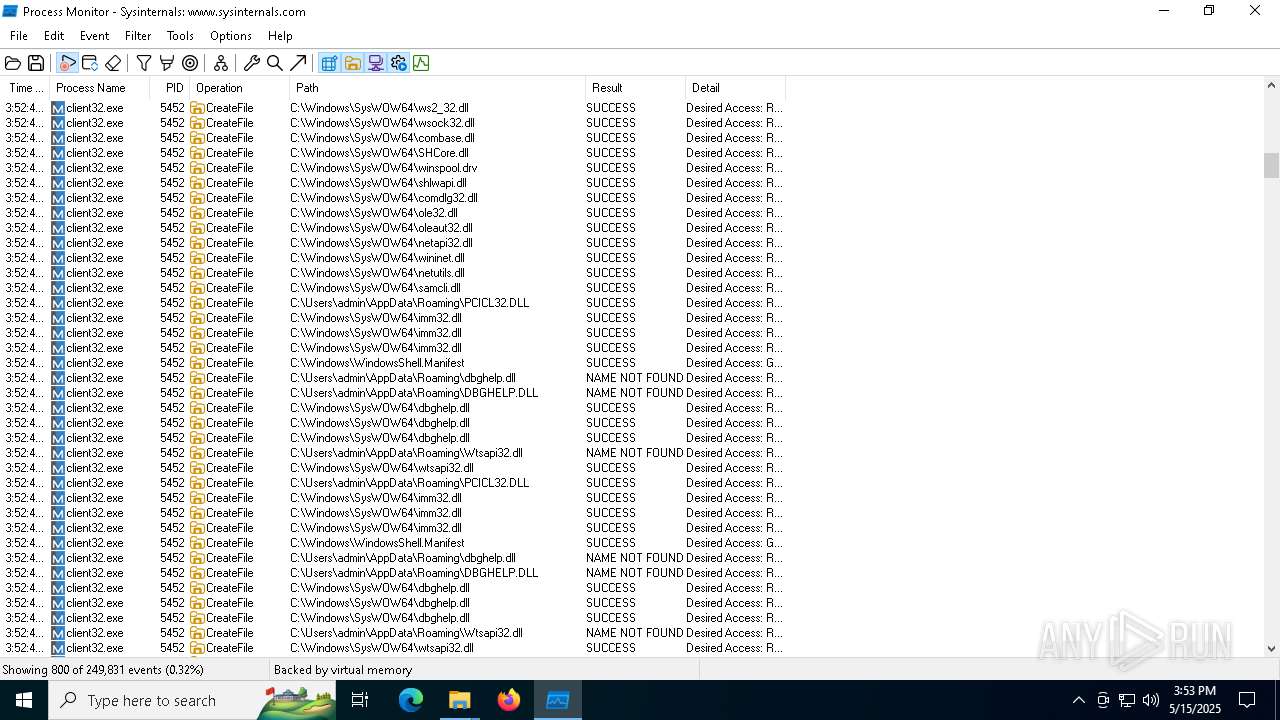The image size is (1280, 720).
Task: Click the Jump To arrow icon
Action: point(298,63)
